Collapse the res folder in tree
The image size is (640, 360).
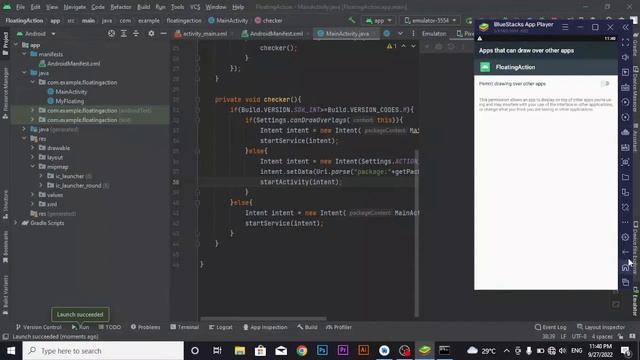coord(25,139)
